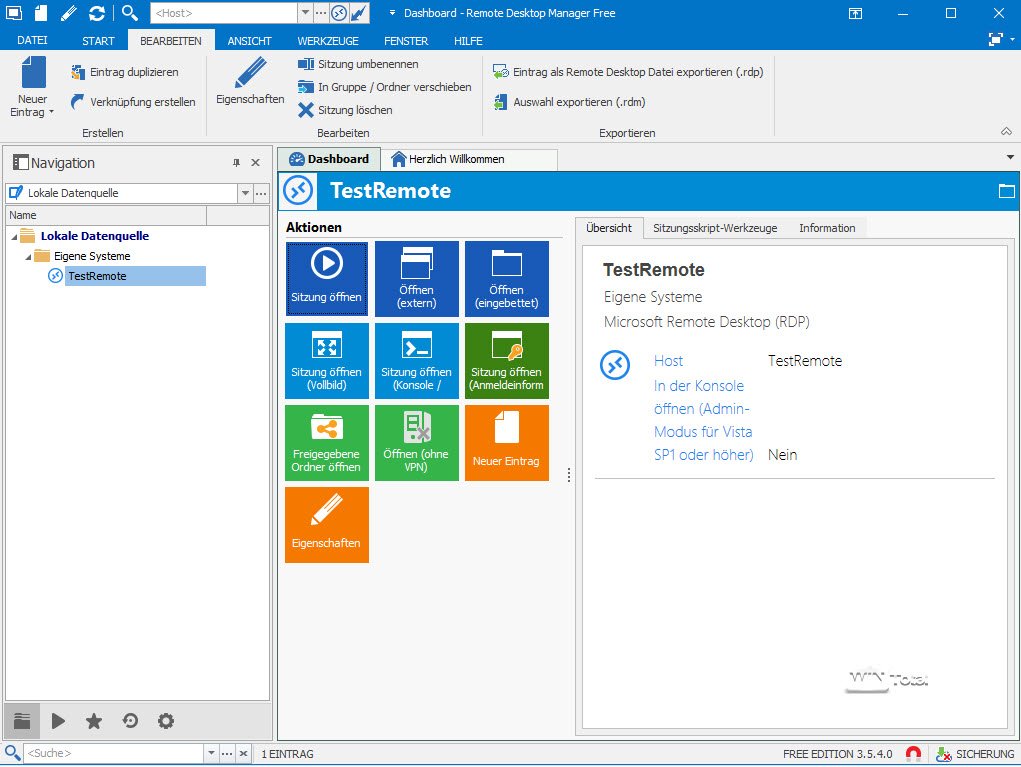Open the navigation settings gear view
This screenshot has width=1021, height=767.
(x=166, y=720)
